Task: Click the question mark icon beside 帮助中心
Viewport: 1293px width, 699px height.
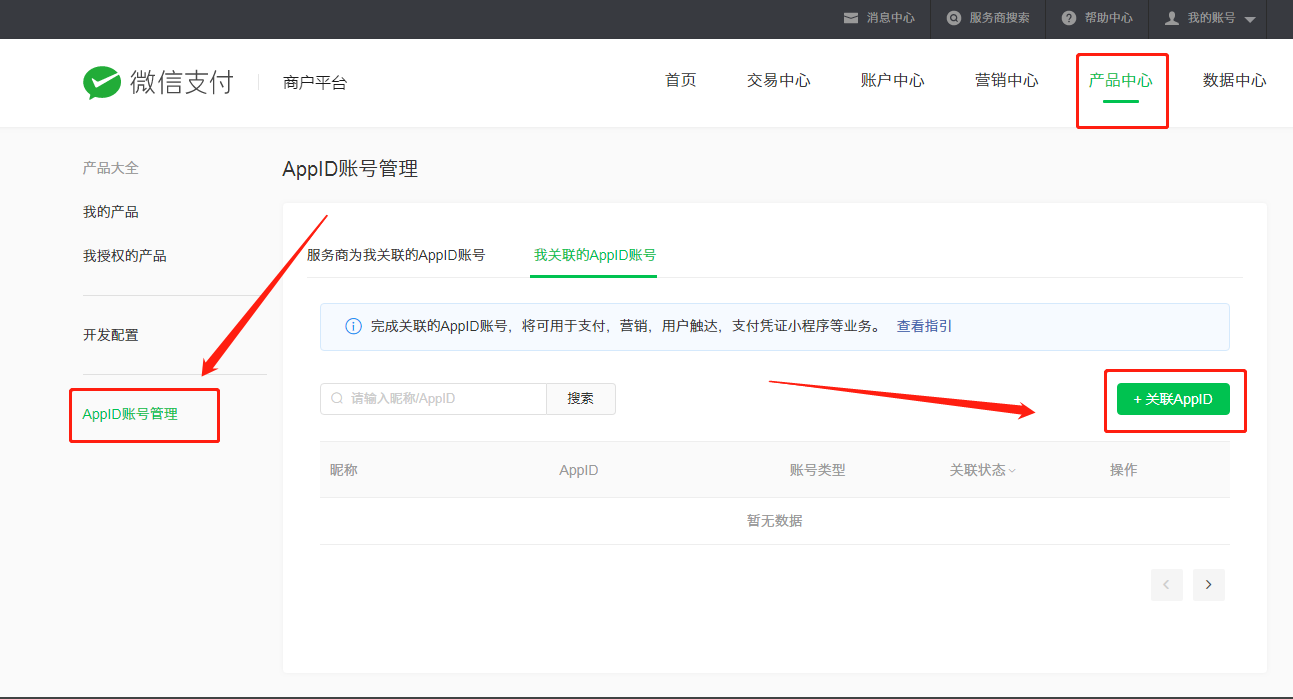Action: tap(1069, 18)
